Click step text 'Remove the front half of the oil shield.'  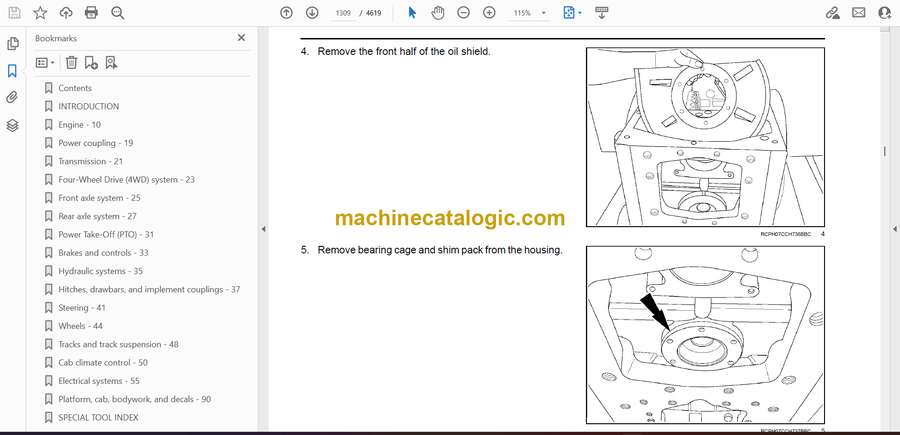404,51
